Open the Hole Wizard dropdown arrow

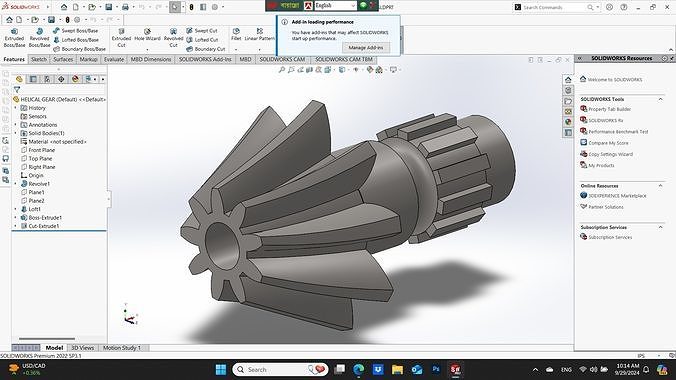[x=147, y=49]
